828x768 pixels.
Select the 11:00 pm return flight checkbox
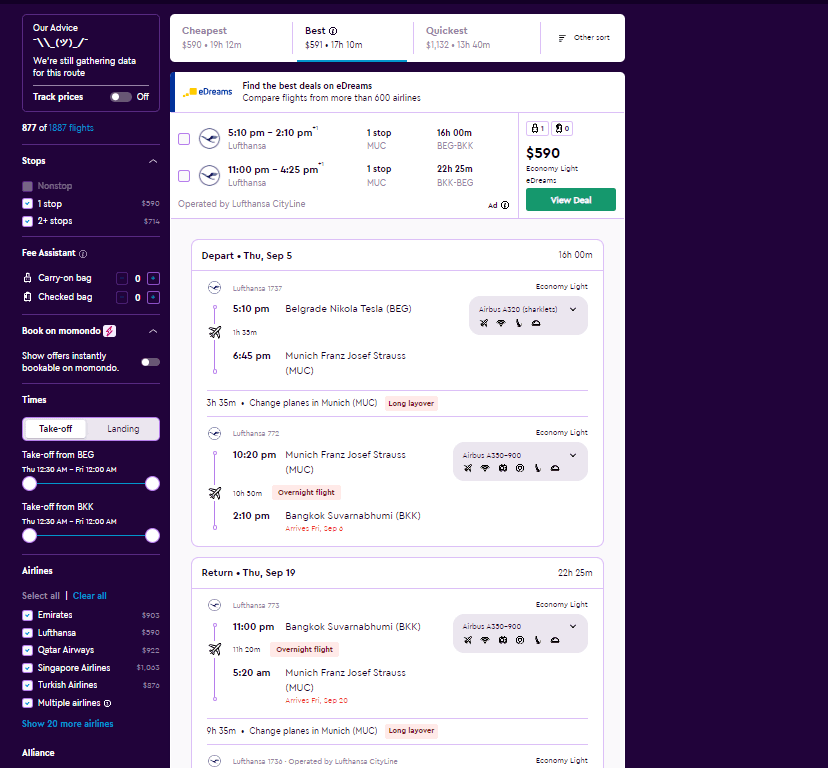pyautogui.click(x=184, y=176)
